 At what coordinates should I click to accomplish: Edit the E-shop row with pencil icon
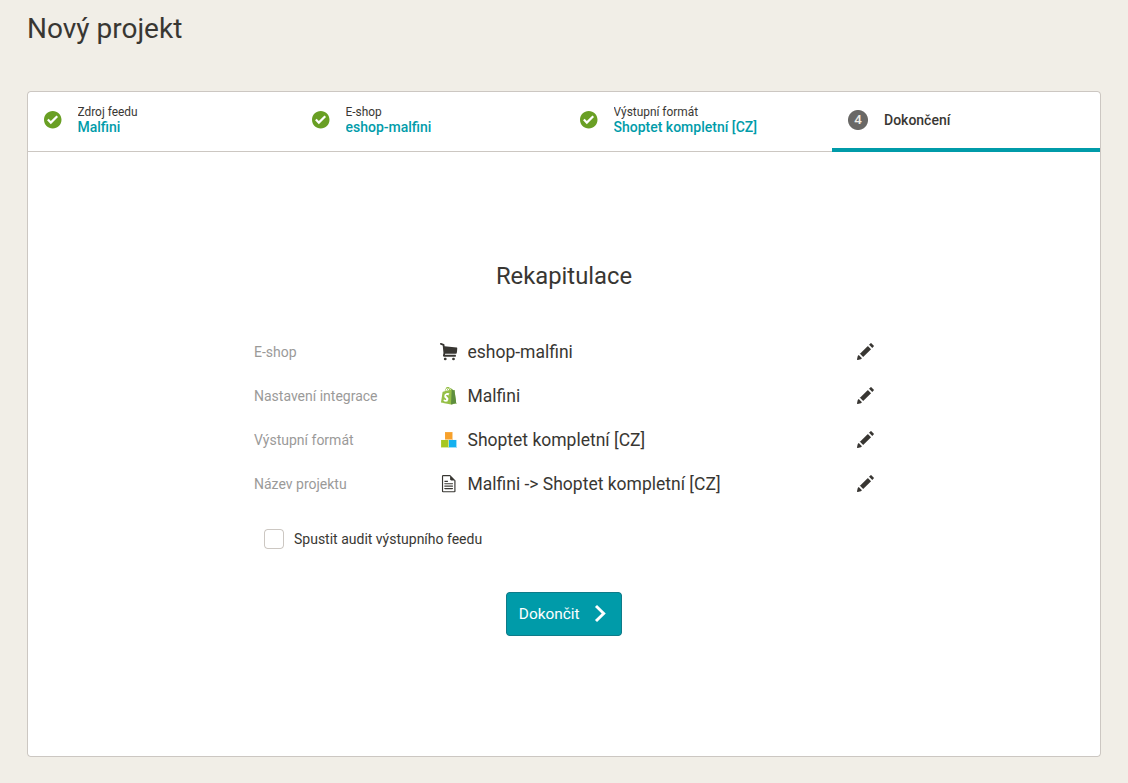pos(865,352)
